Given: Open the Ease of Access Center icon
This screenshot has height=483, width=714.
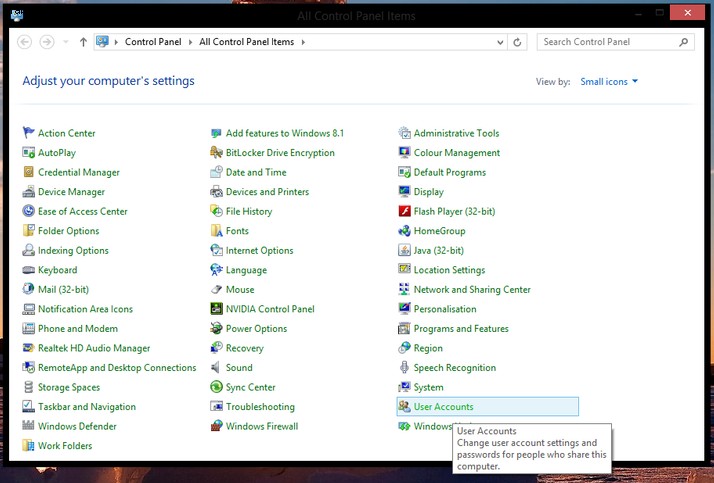Looking at the screenshot, I should pyautogui.click(x=28, y=211).
